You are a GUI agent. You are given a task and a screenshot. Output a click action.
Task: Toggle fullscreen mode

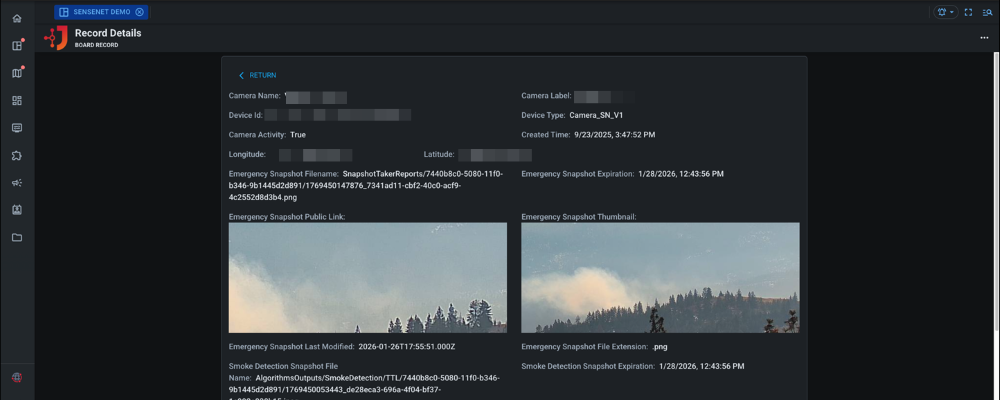coord(968,12)
